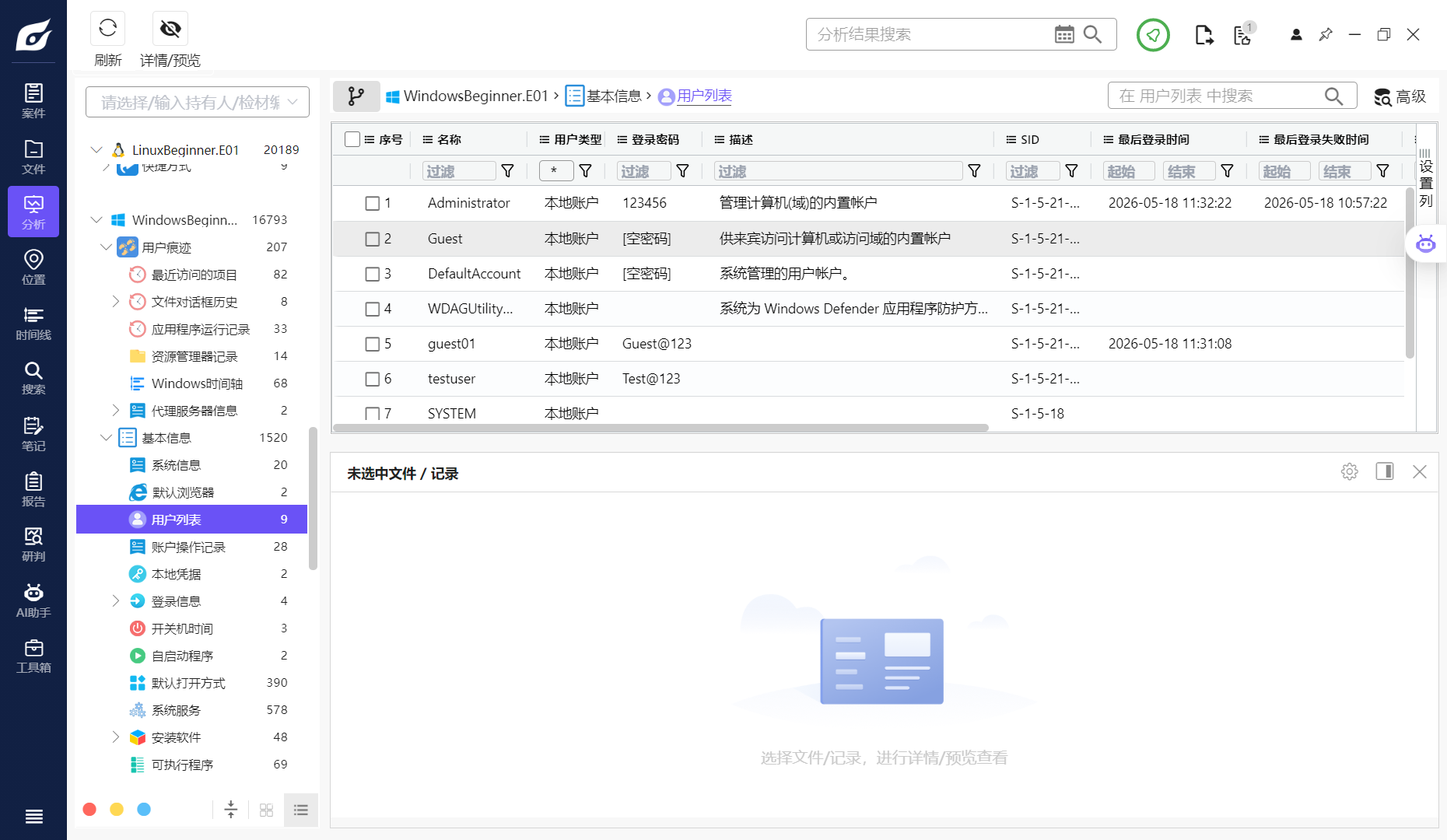Click the 设置列 column settings button

[1426, 179]
